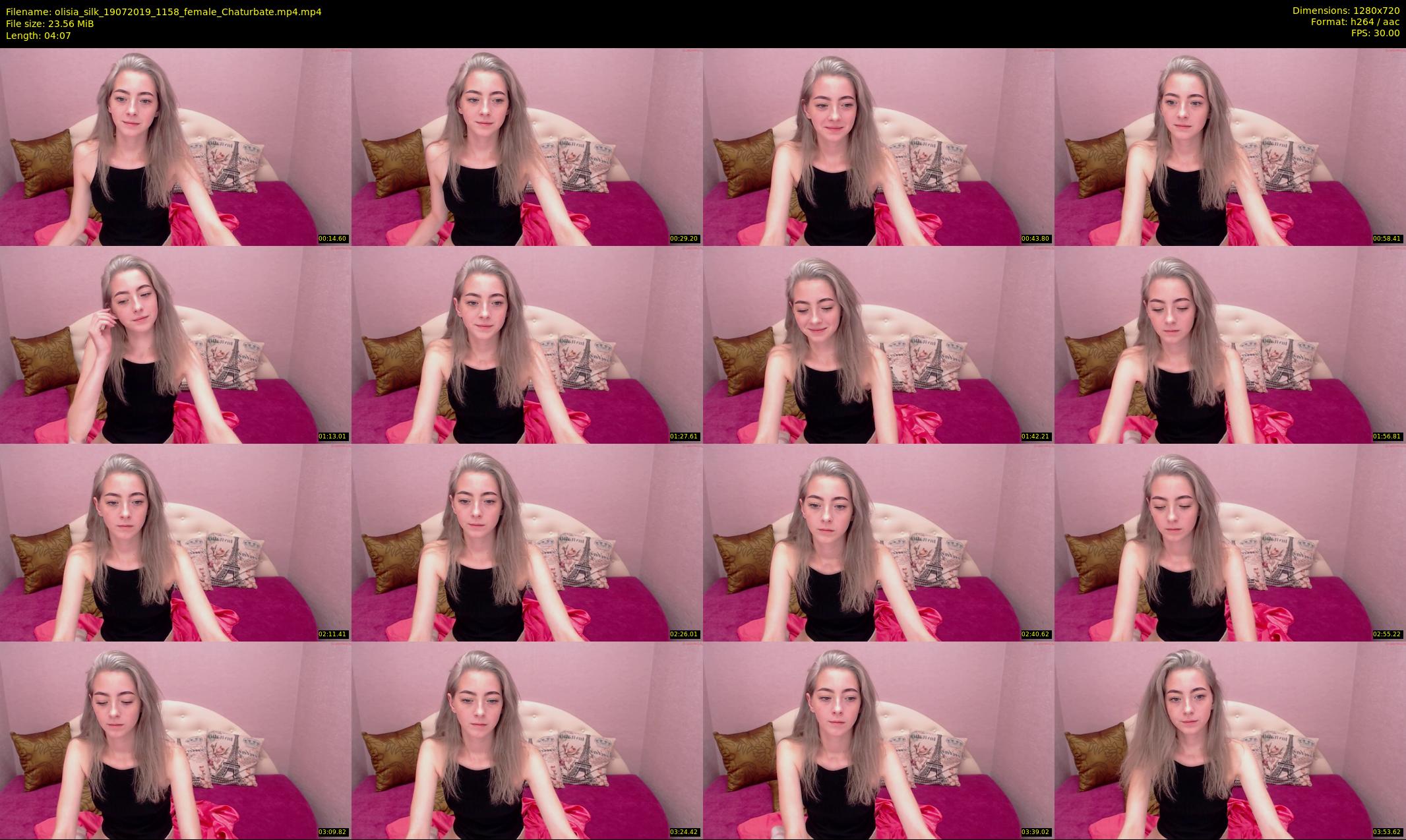Click the frame marked 03:24.42
1406x840 pixels.
coord(527,740)
